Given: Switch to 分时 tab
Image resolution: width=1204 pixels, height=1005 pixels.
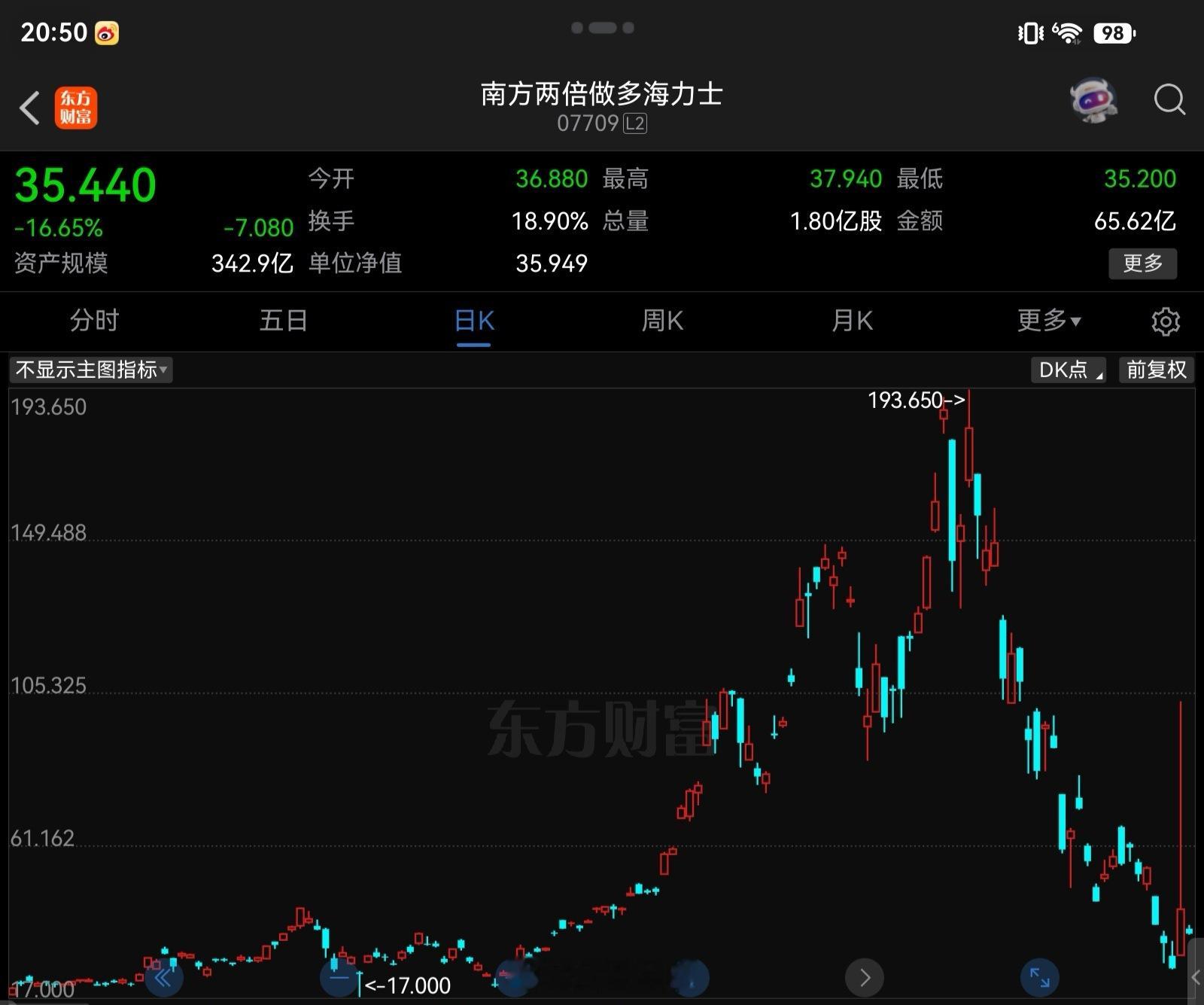Looking at the screenshot, I should [x=94, y=321].
